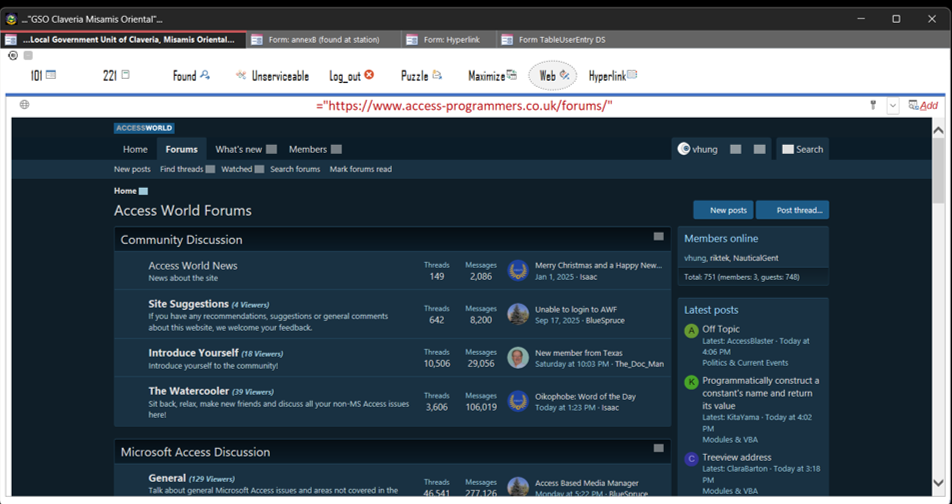Image resolution: width=952 pixels, height=504 pixels.
Task: Select the Forums nav tab
Action: point(182,149)
